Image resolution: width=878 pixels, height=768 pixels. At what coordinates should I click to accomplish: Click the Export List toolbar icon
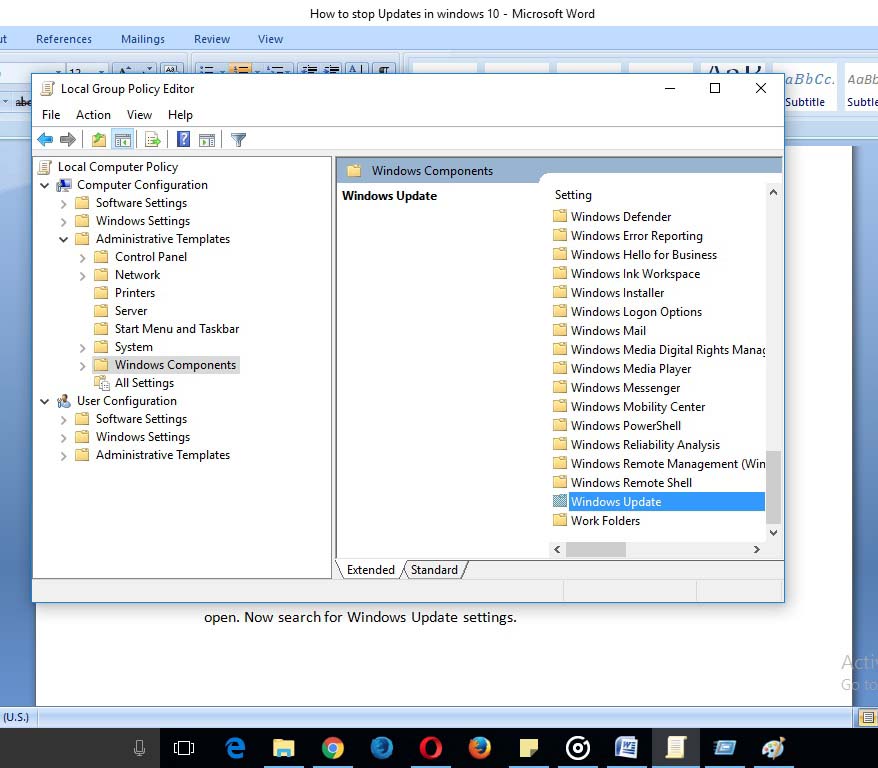[152, 139]
